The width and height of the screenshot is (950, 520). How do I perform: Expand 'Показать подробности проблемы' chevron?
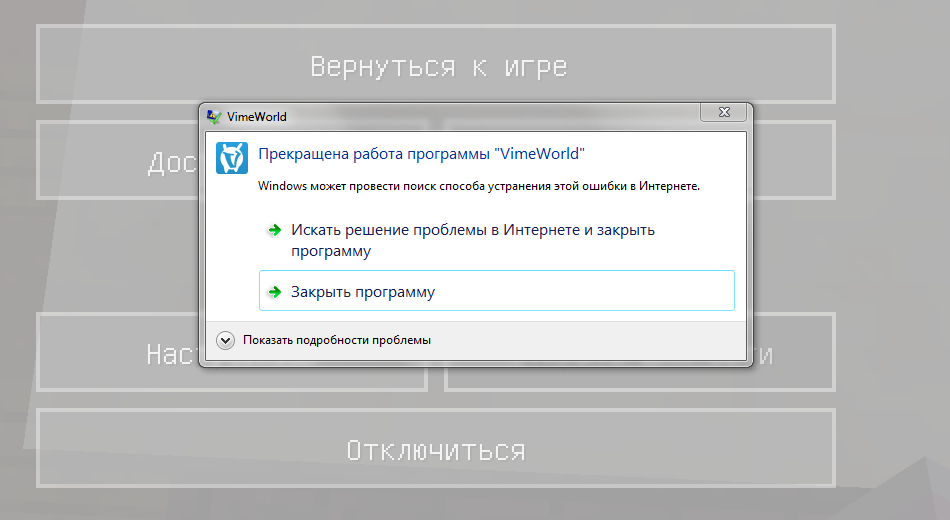pos(225,341)
